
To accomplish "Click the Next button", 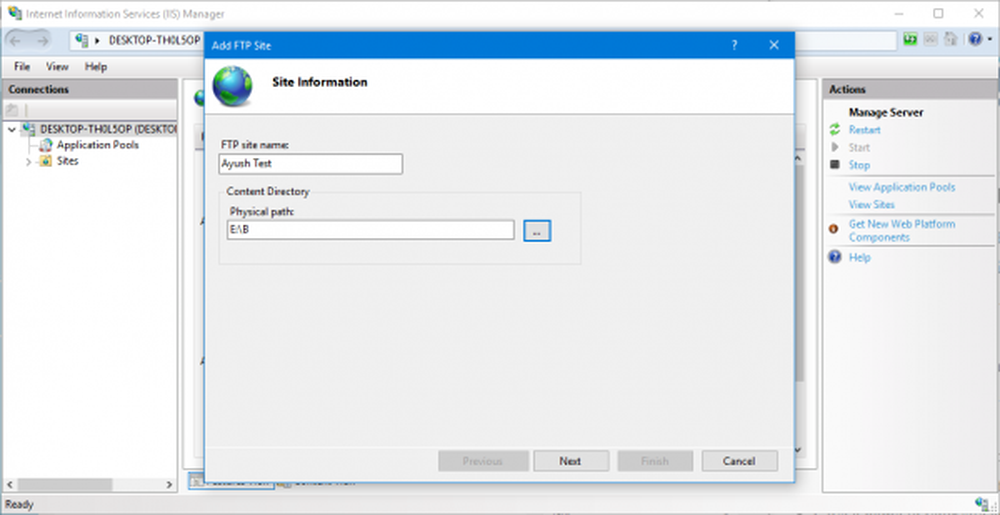I will [570, 461].
